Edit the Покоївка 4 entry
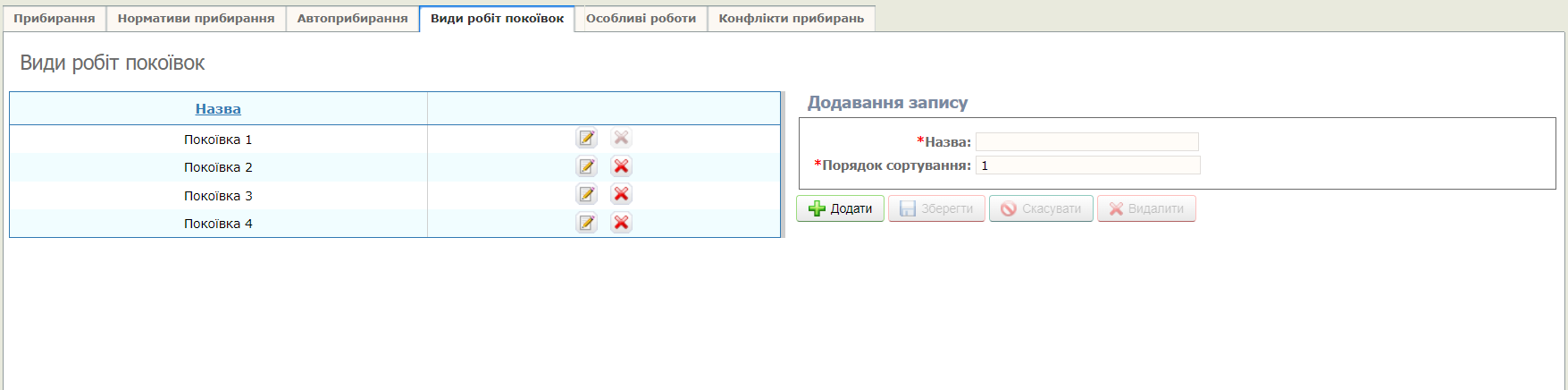Image resolution: width=1568 pixels, height=390 pixels. [x=586, y=223]
